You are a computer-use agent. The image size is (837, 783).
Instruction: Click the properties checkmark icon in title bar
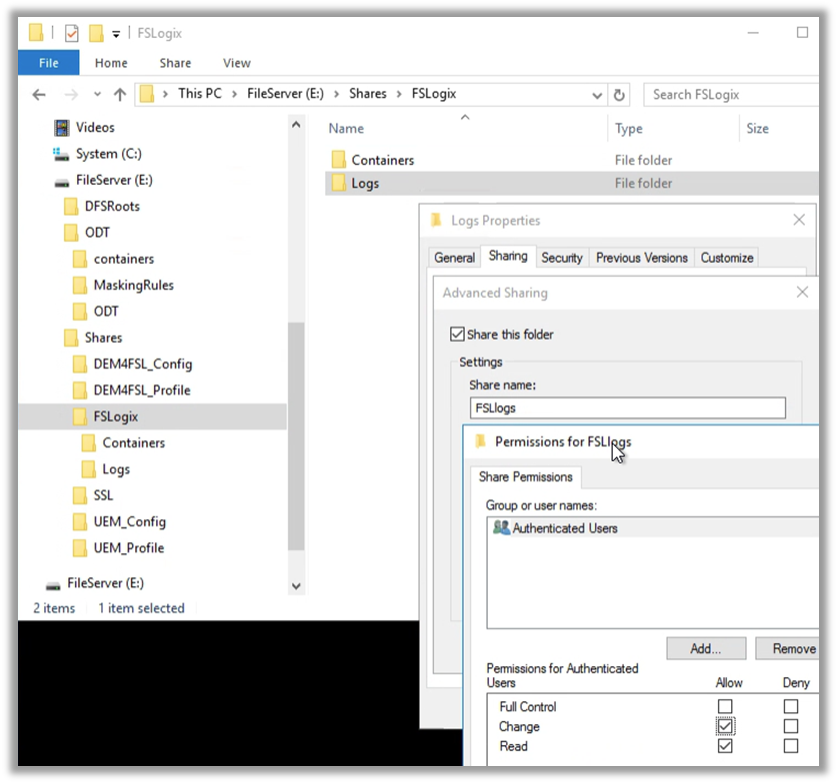point(71,33)
